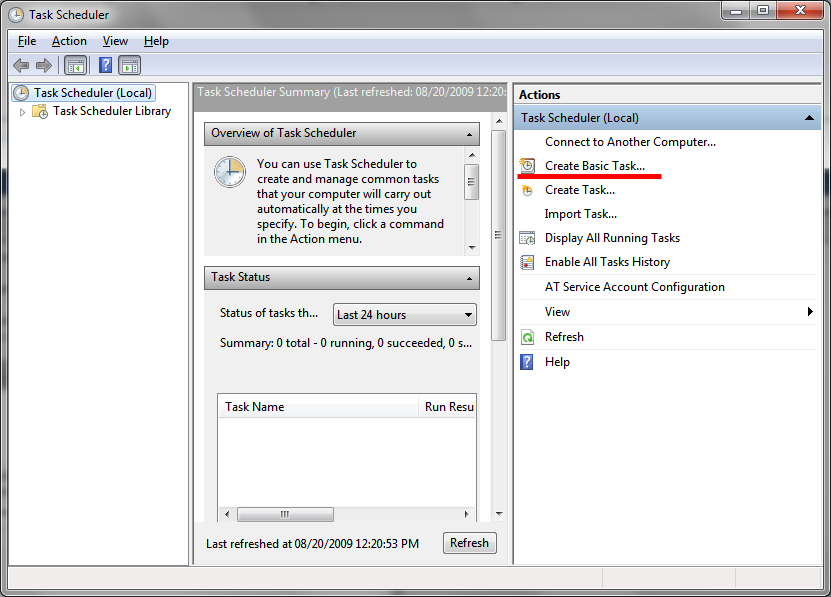The width and height of the screenshot is (831, 597).
Task: Minimize the Task Scheduler window
Action: (736, 11)
